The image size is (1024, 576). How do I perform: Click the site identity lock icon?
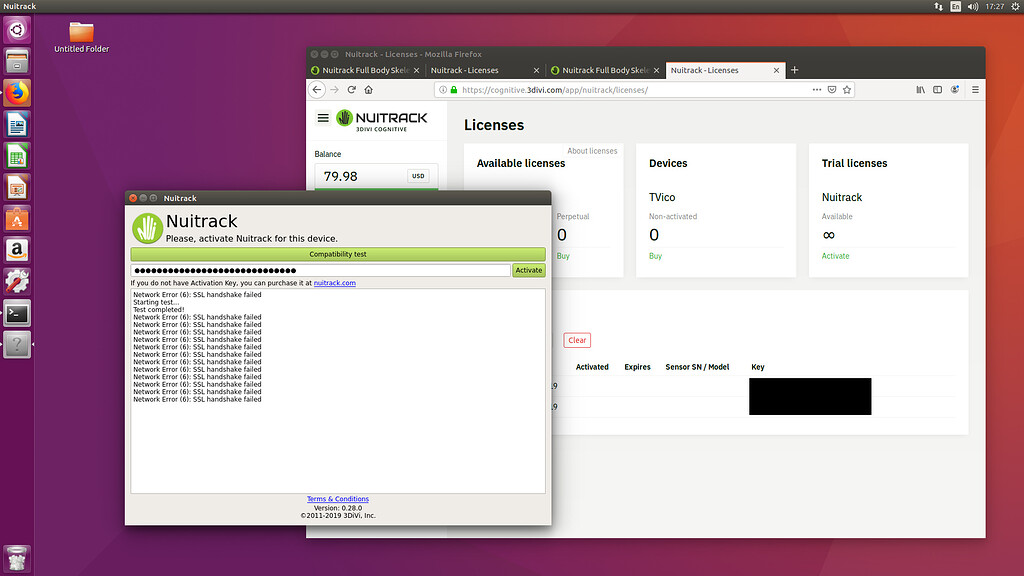[x=454, y=89]
